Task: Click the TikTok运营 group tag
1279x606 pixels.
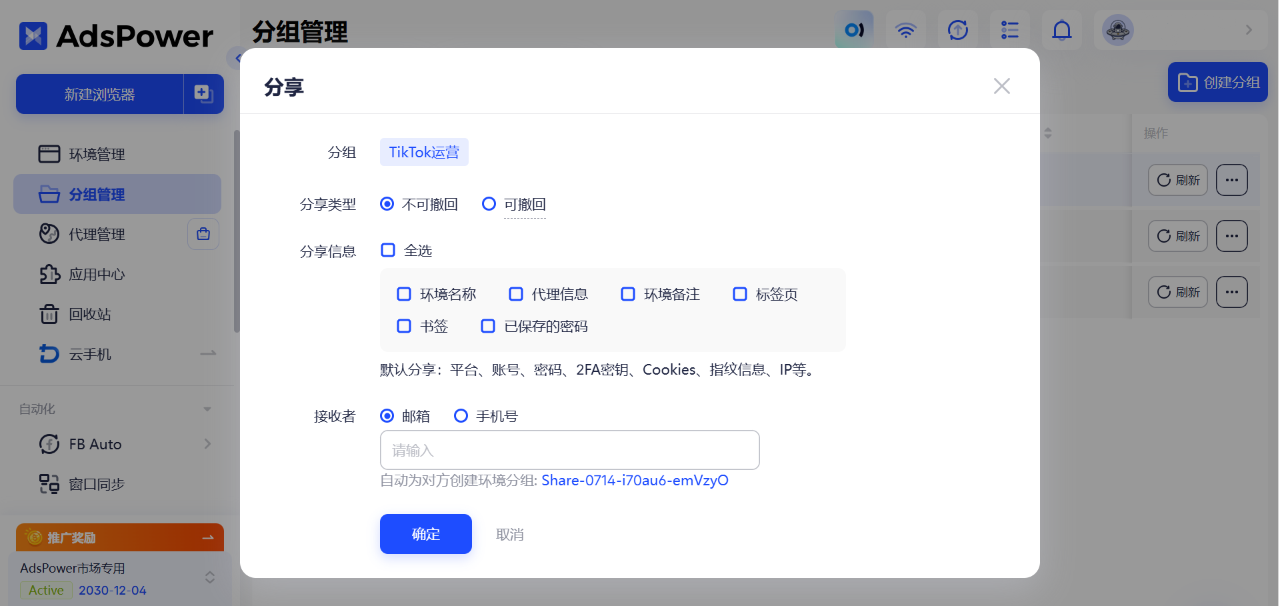Action: [x=425, y=152]
